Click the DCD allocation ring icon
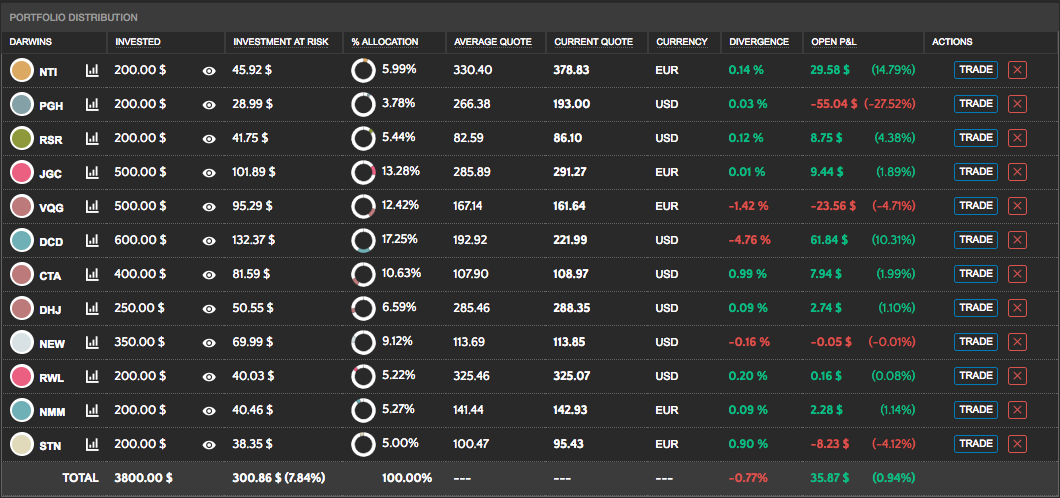1060x498 pixels. click(363, 240)
